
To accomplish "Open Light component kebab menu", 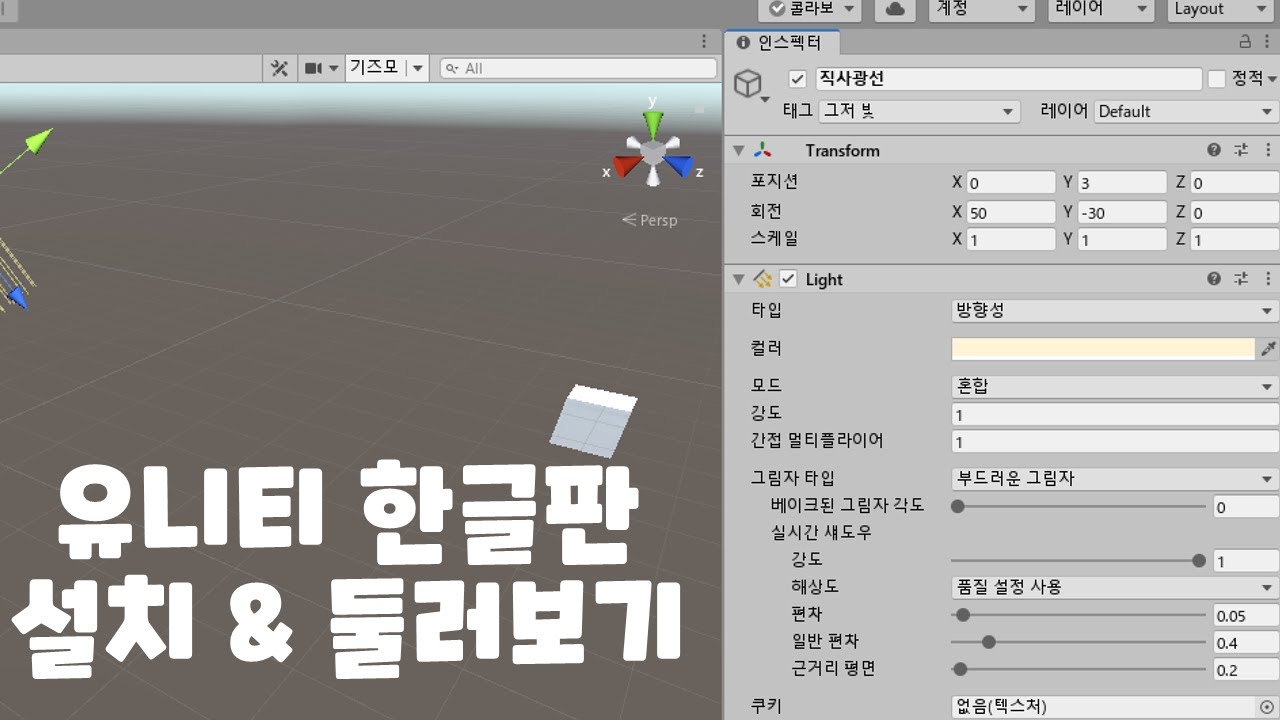I will pos(1268,279).
